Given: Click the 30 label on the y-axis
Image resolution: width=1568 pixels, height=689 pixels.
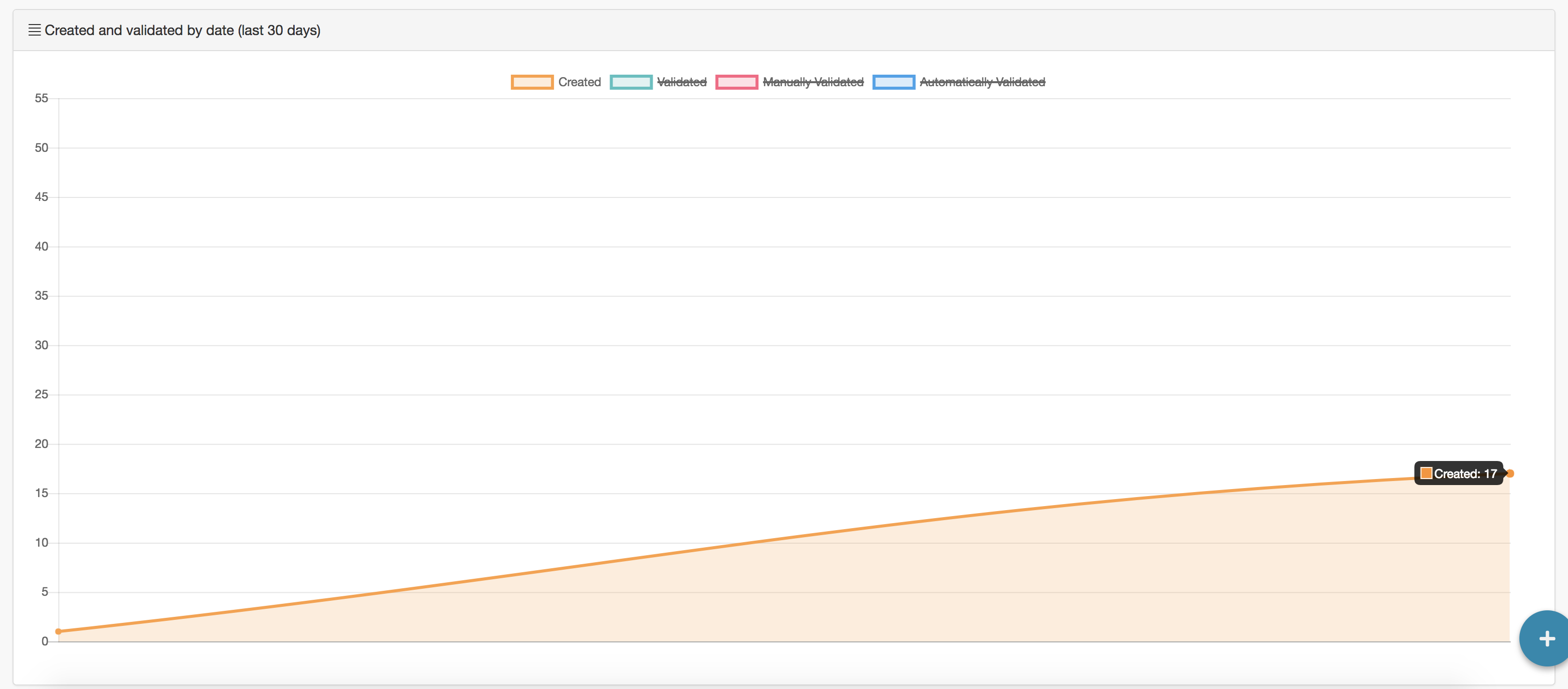Looking at the screenshot, I should [41, 345].
